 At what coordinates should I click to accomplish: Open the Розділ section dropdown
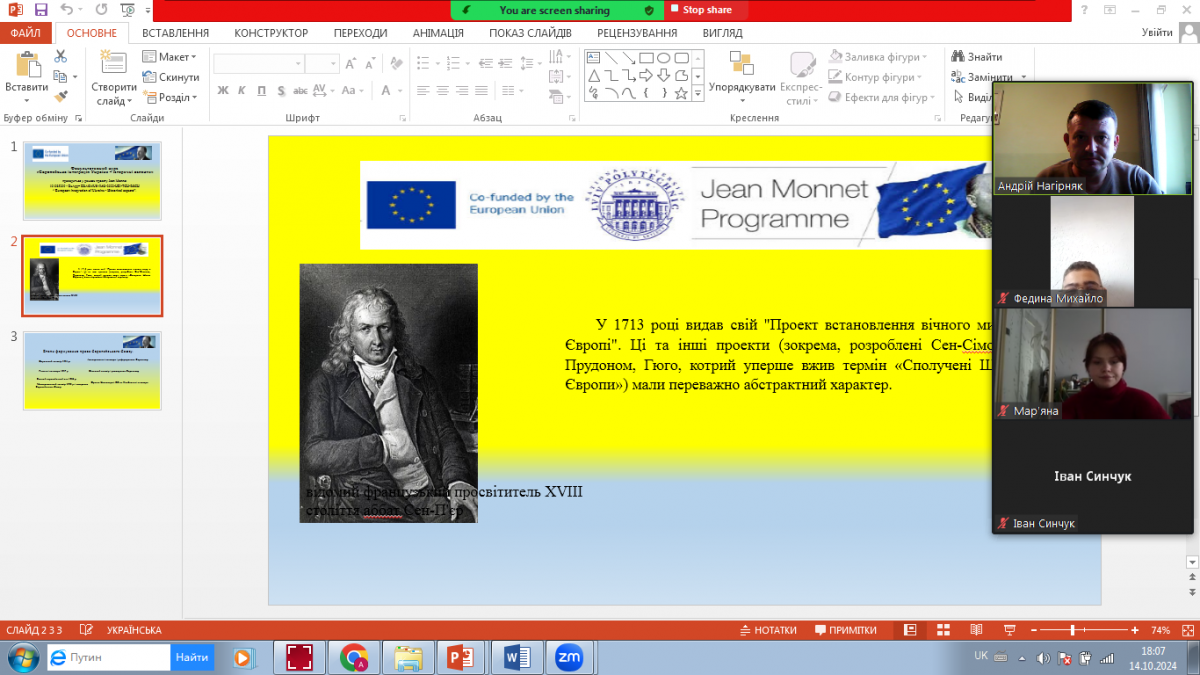point(169,97)
